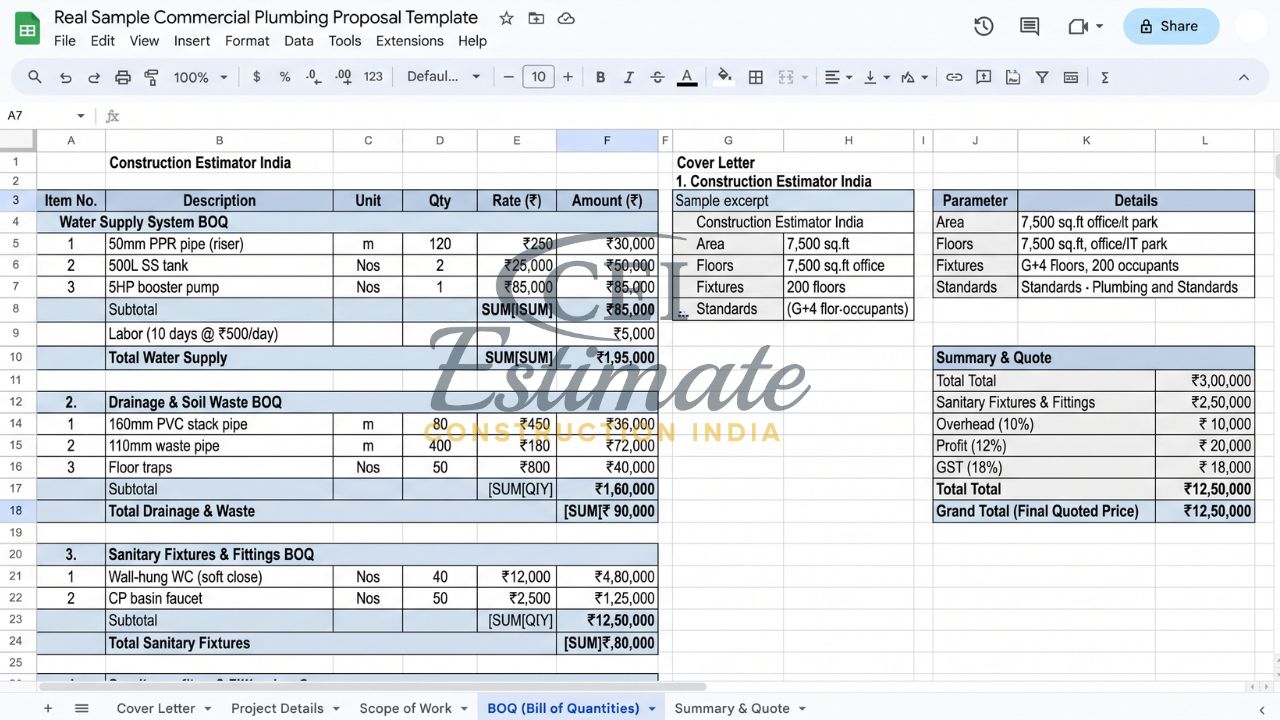Viewport: 1280px width, 720px height.
Task: Open the horizontal alignment dropdown
Action: coord(837,76)
